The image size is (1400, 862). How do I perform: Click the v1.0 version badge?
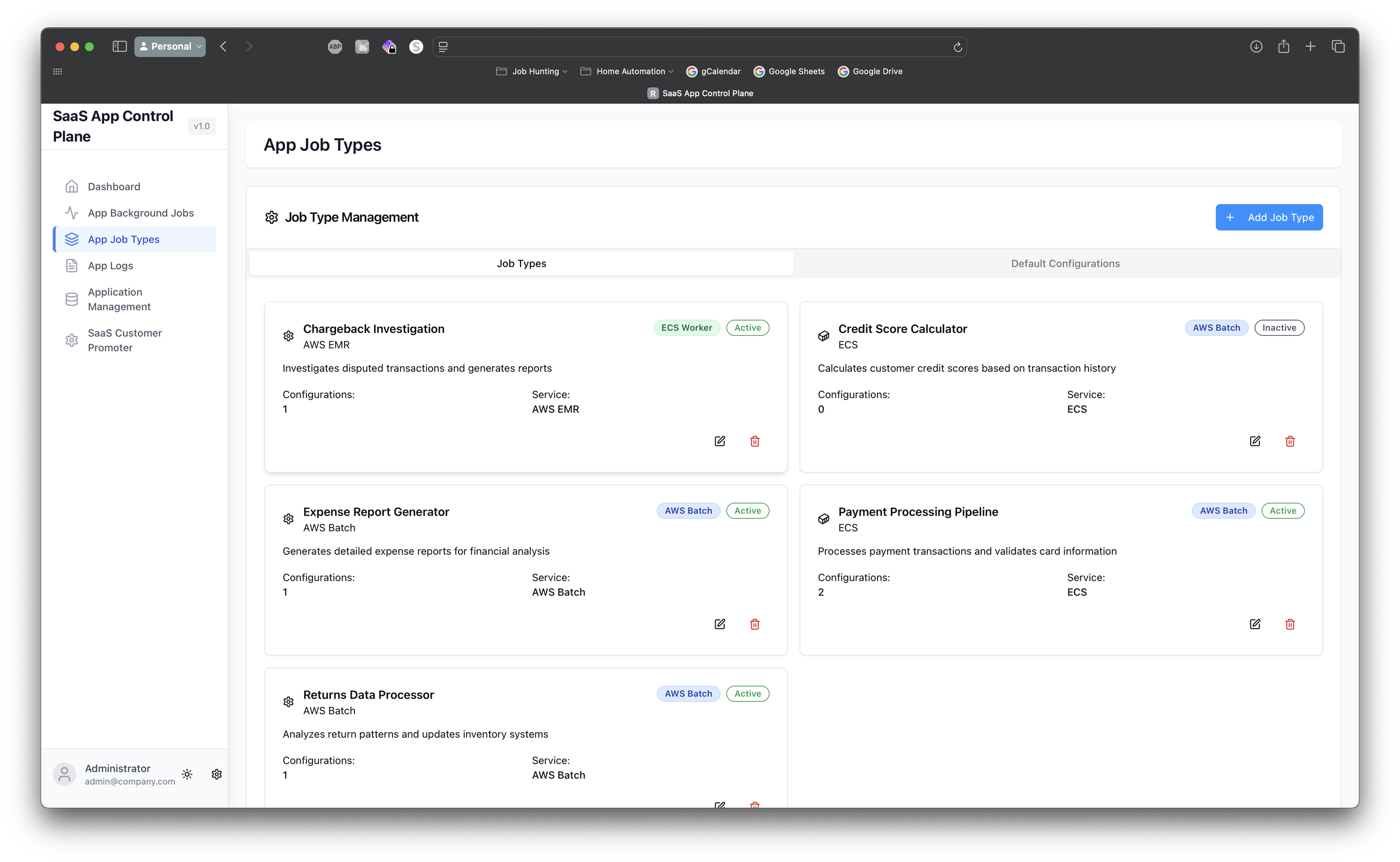point(201,127)
